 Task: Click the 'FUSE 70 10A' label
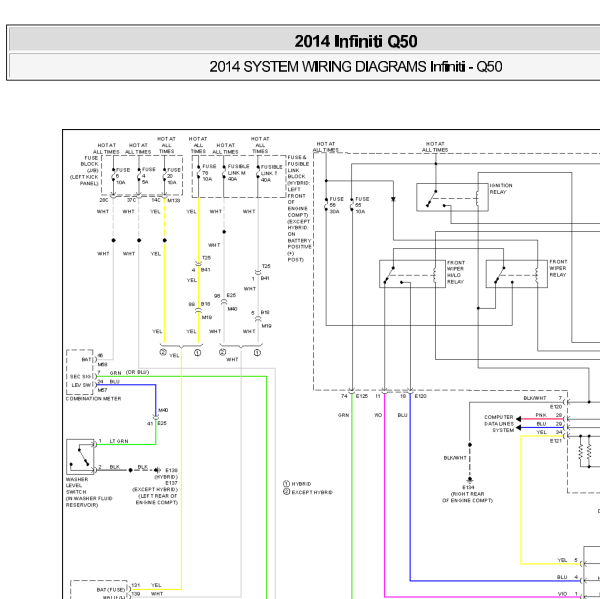point(209,173)
